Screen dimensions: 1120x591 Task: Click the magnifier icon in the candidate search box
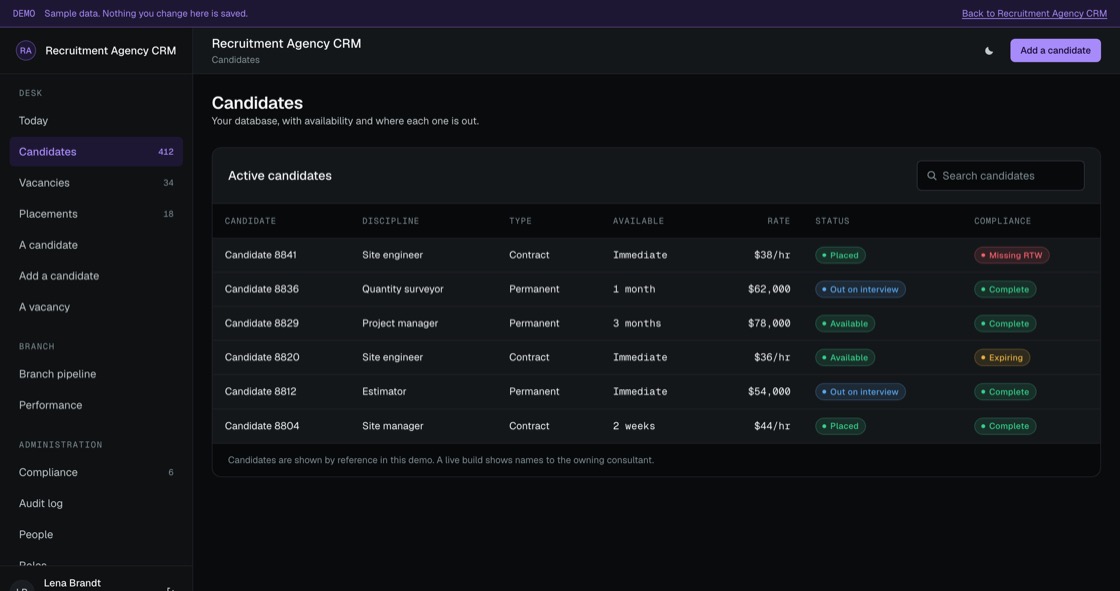[931, 176]
